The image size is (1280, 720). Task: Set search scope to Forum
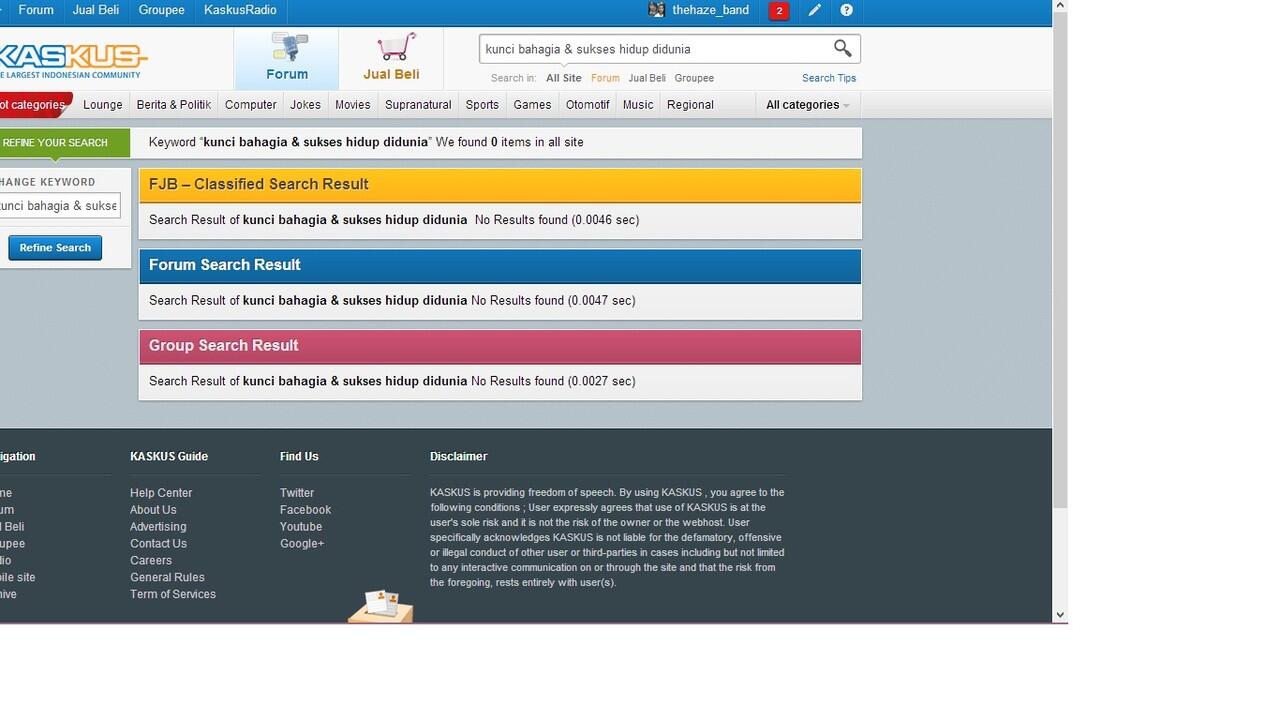[x=605, y=78]
